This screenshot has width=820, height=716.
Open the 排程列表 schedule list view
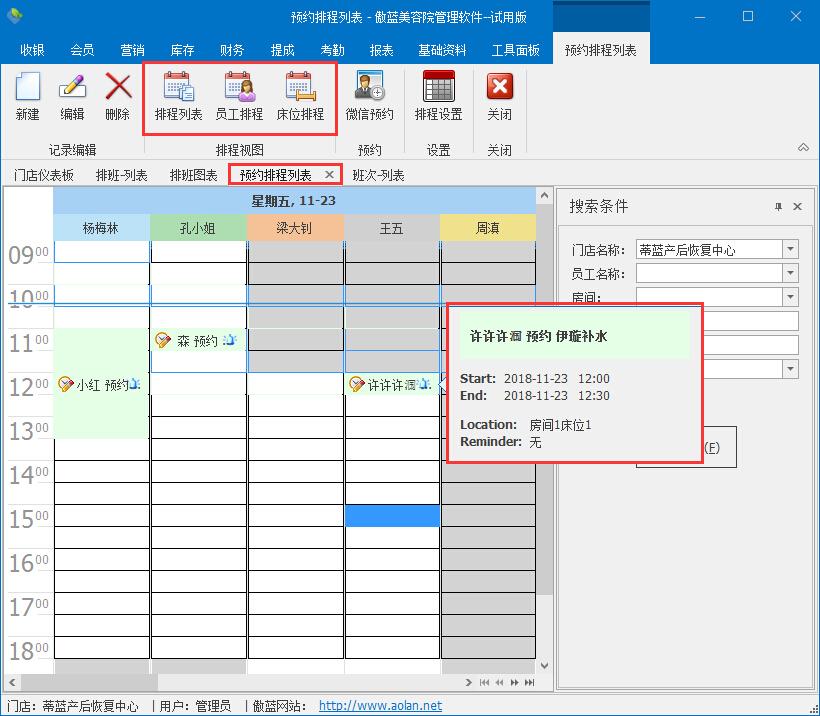[x=179, y=96]
